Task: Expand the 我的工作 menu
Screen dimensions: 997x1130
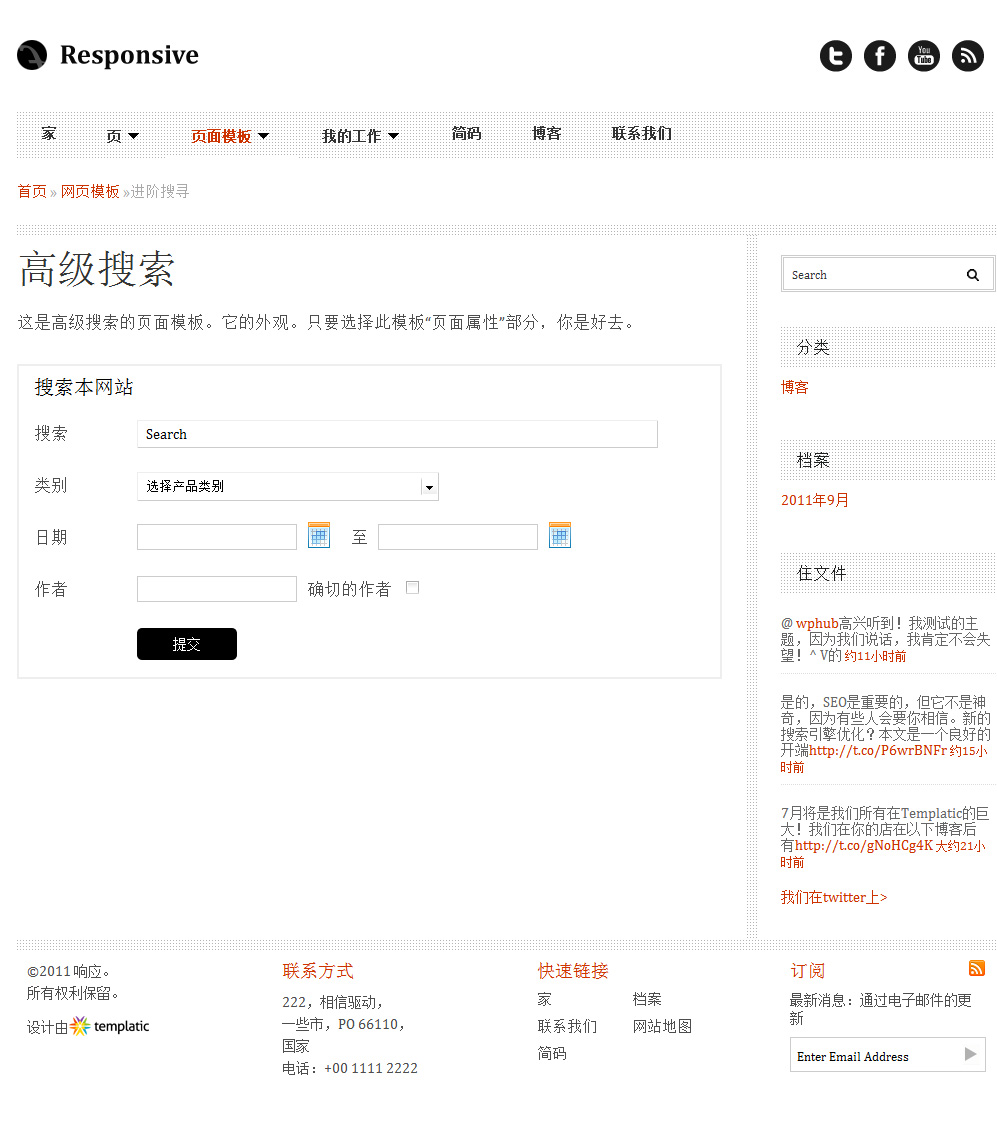Action: (360, 136)
